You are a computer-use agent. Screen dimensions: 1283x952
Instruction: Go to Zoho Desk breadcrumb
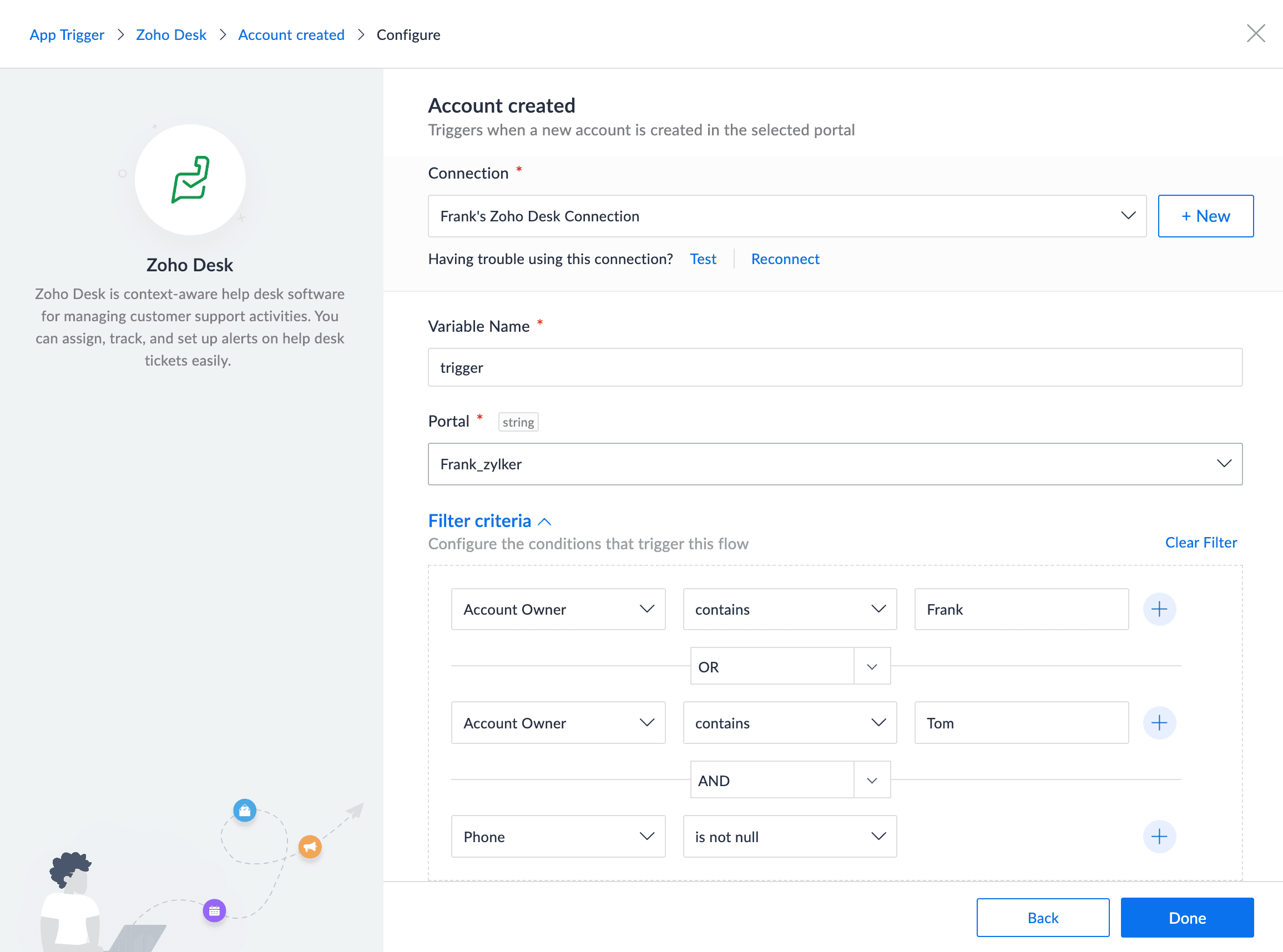tap(170, 34)
